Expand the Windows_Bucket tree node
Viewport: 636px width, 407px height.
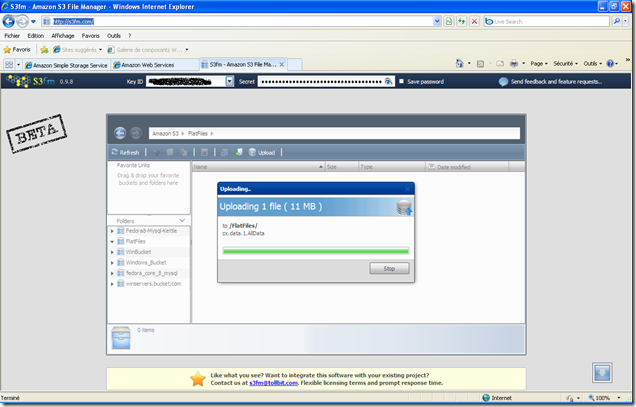click(x=112, y=263)
